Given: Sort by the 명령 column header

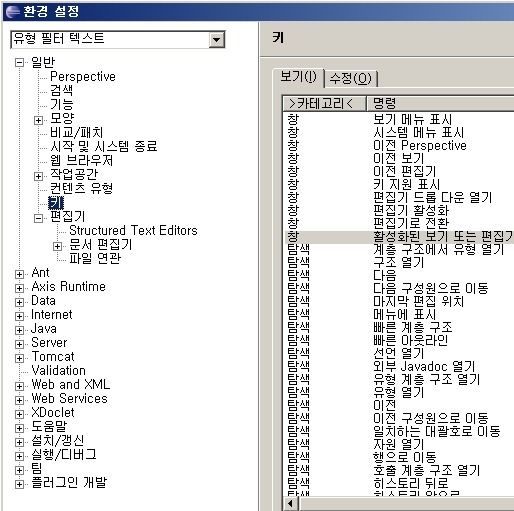Looking at the screenshot, I should [440, 103].
